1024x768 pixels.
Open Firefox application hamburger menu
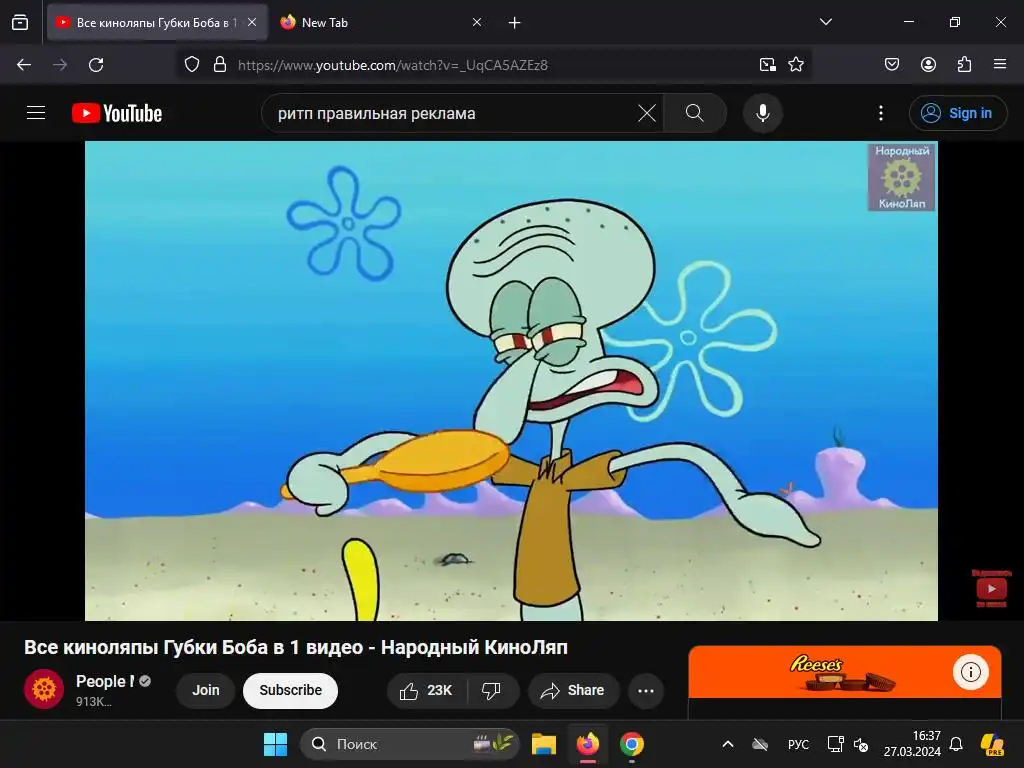(1000, 65)
